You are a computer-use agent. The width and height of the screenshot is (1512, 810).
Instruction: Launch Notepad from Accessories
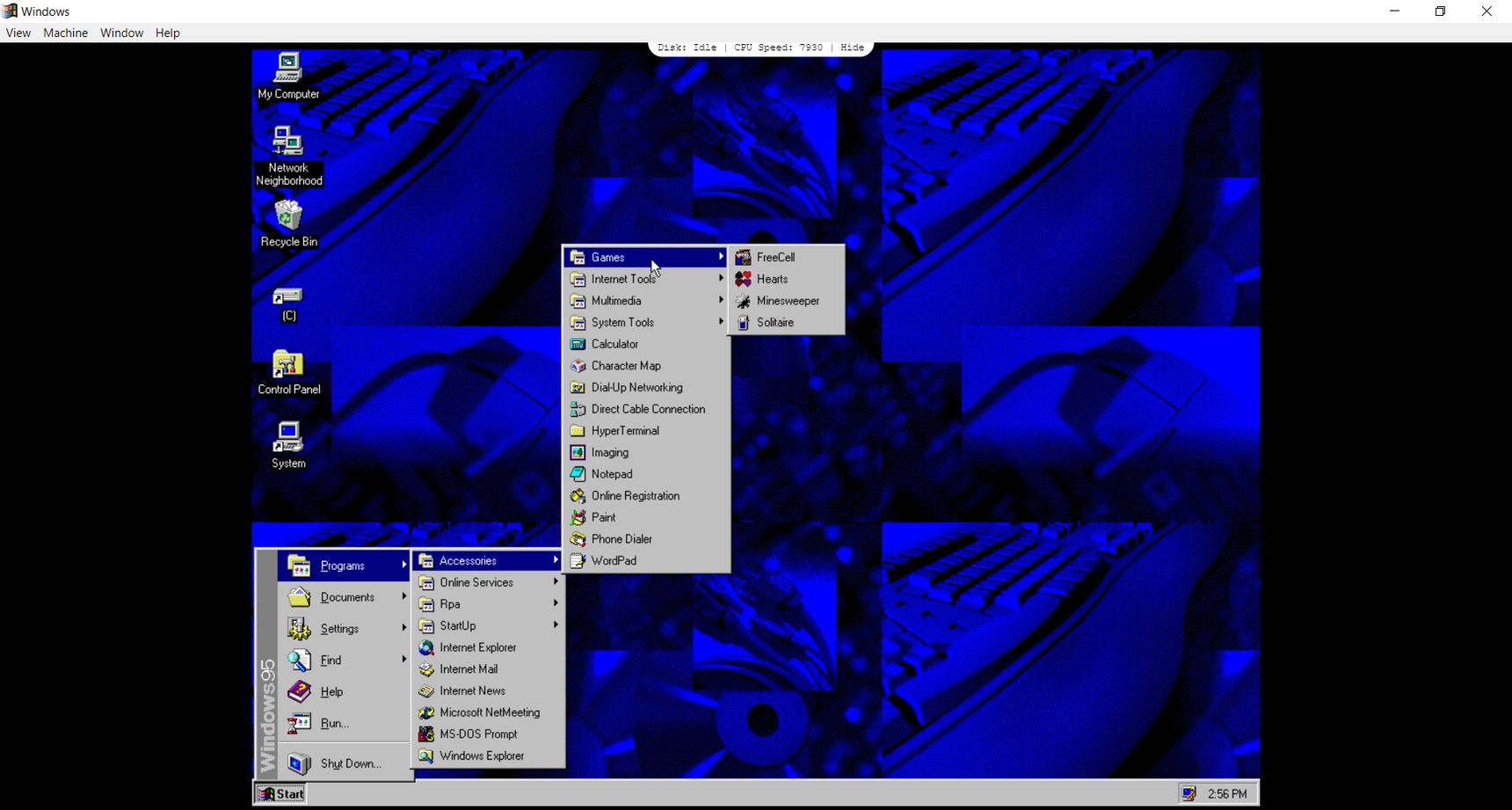[646, 474]
